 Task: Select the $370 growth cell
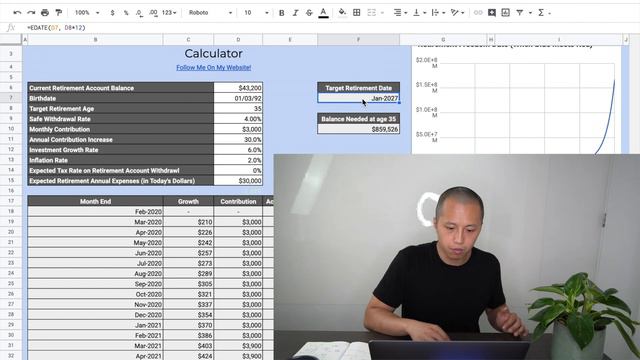tap(188, 325)
